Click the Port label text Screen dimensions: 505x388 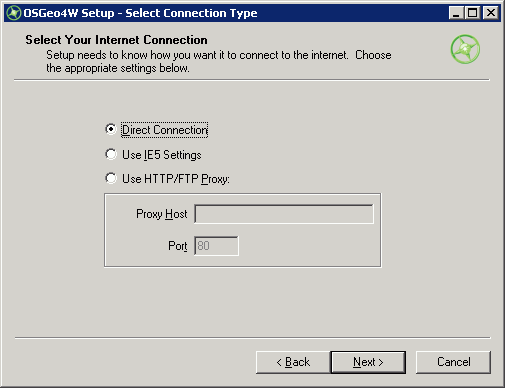point(178,246)
